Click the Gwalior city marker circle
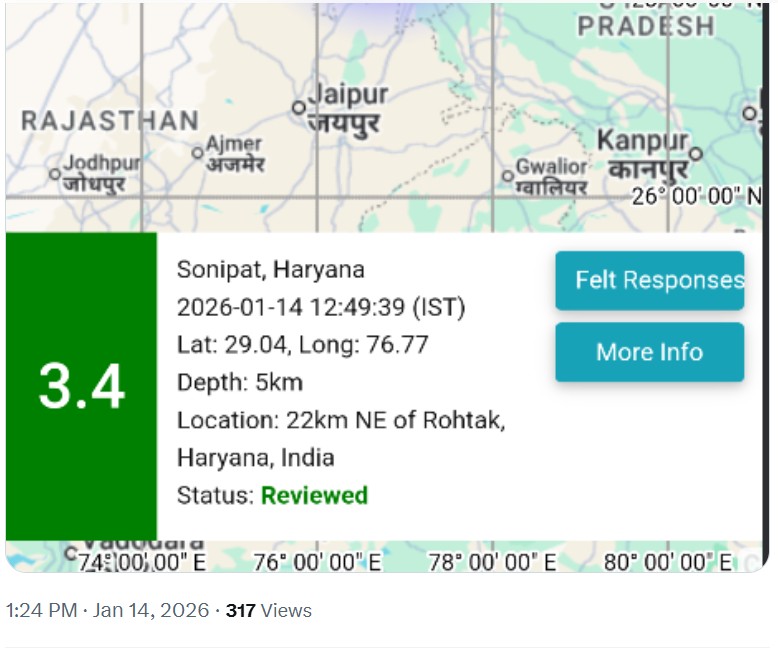 508,176
